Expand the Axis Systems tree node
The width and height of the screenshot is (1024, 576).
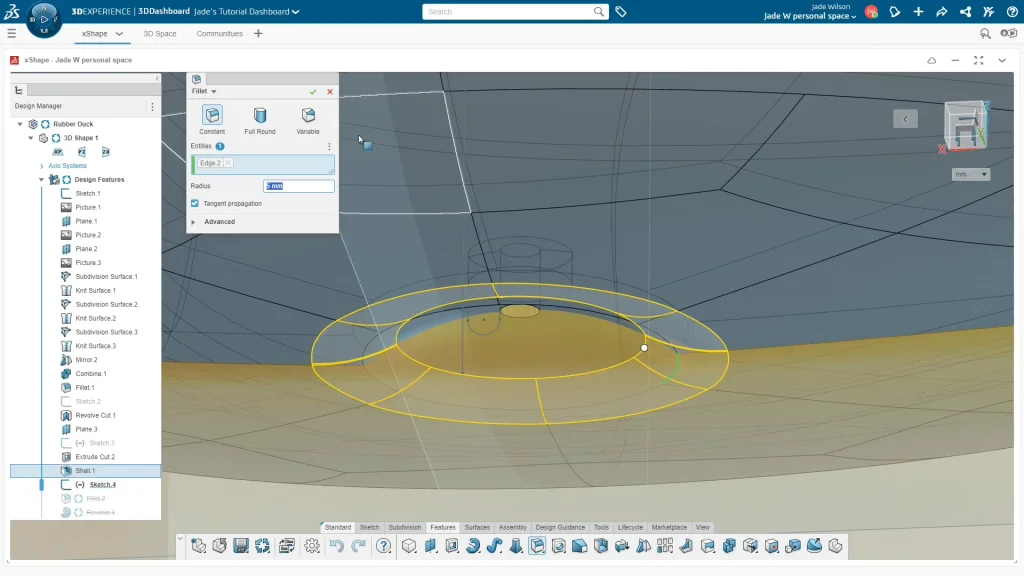[x=42, y=166]
